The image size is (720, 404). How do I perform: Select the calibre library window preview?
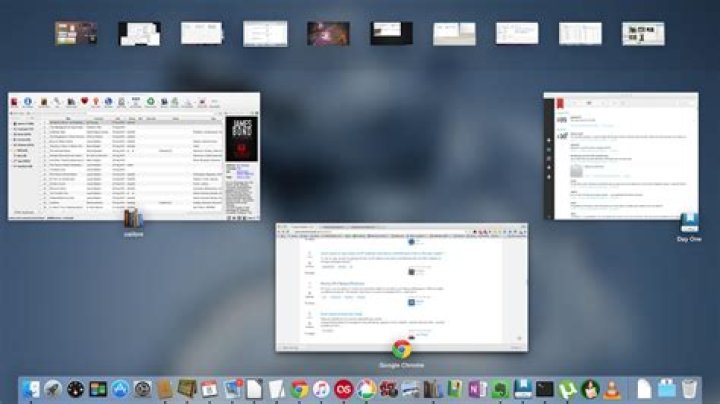(x=134, y=156)
